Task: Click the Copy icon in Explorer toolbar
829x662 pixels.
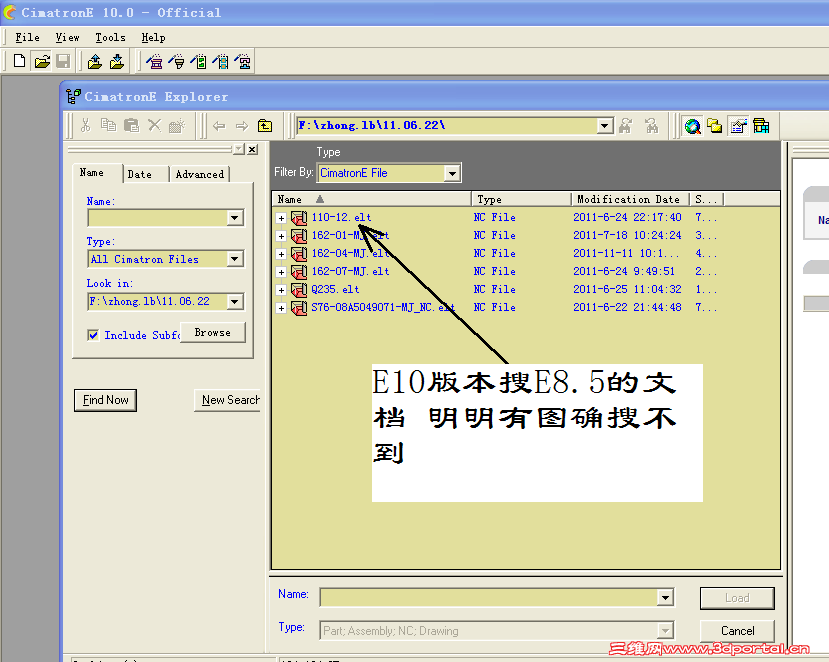Action: (108, 125)
